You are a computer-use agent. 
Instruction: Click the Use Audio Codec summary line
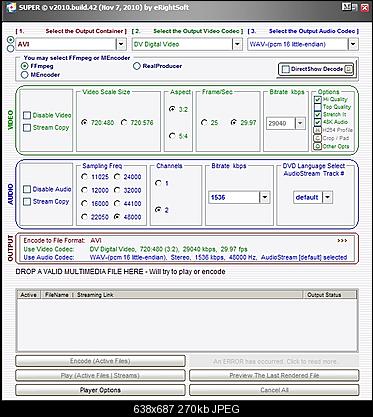click(185, 257)
